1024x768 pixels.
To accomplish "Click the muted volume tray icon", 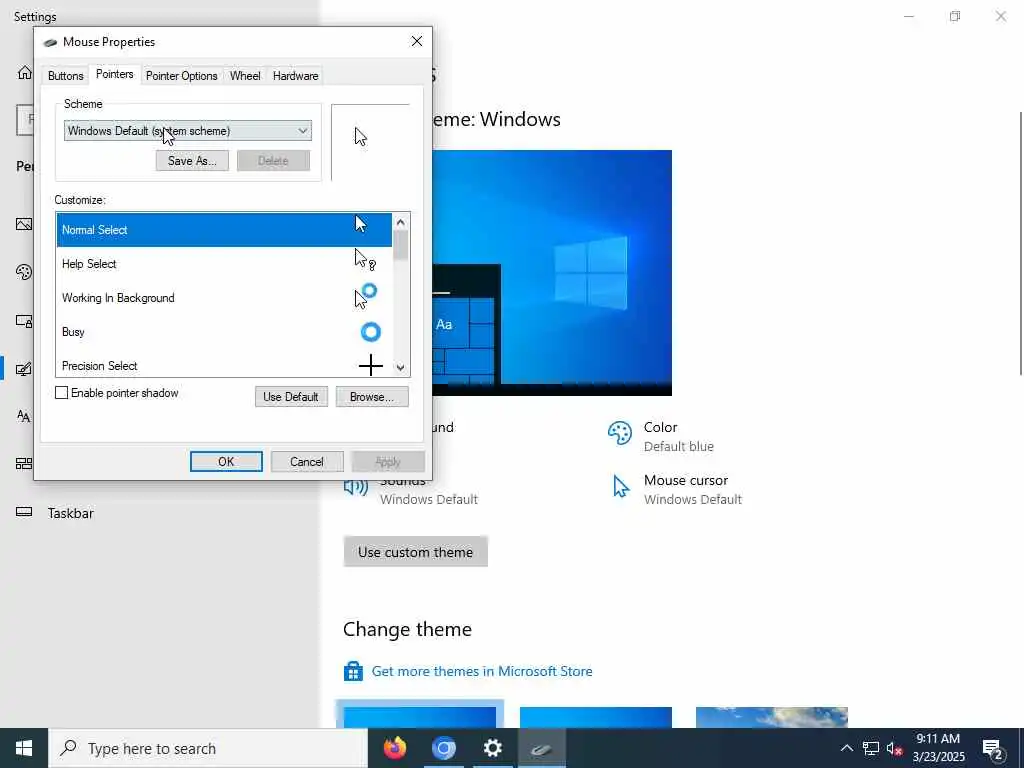I will click(x=894, y=748).
